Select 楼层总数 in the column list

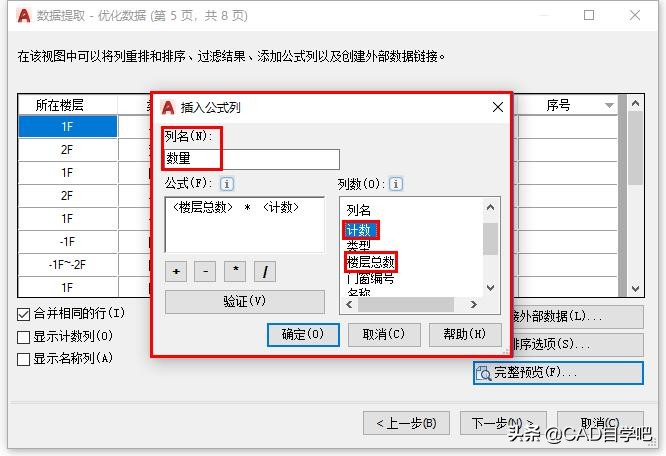click(371, 262)
